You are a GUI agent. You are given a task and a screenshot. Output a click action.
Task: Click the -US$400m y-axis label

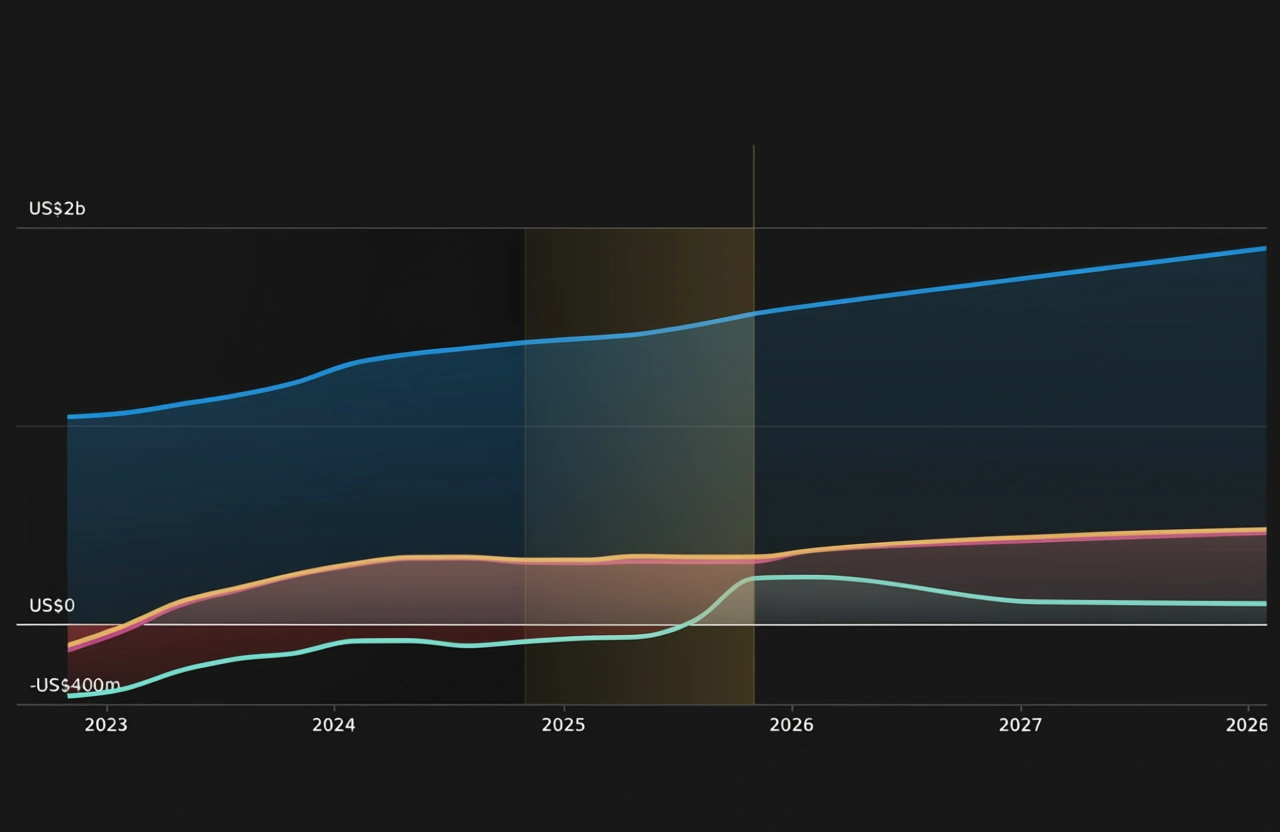point(71,686)
